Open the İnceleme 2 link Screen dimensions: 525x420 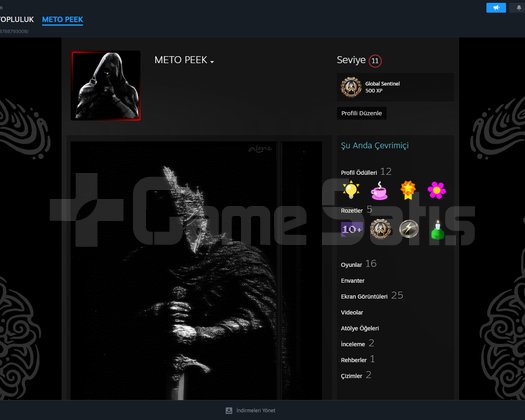pyautogui.click(x=357, y=343)
